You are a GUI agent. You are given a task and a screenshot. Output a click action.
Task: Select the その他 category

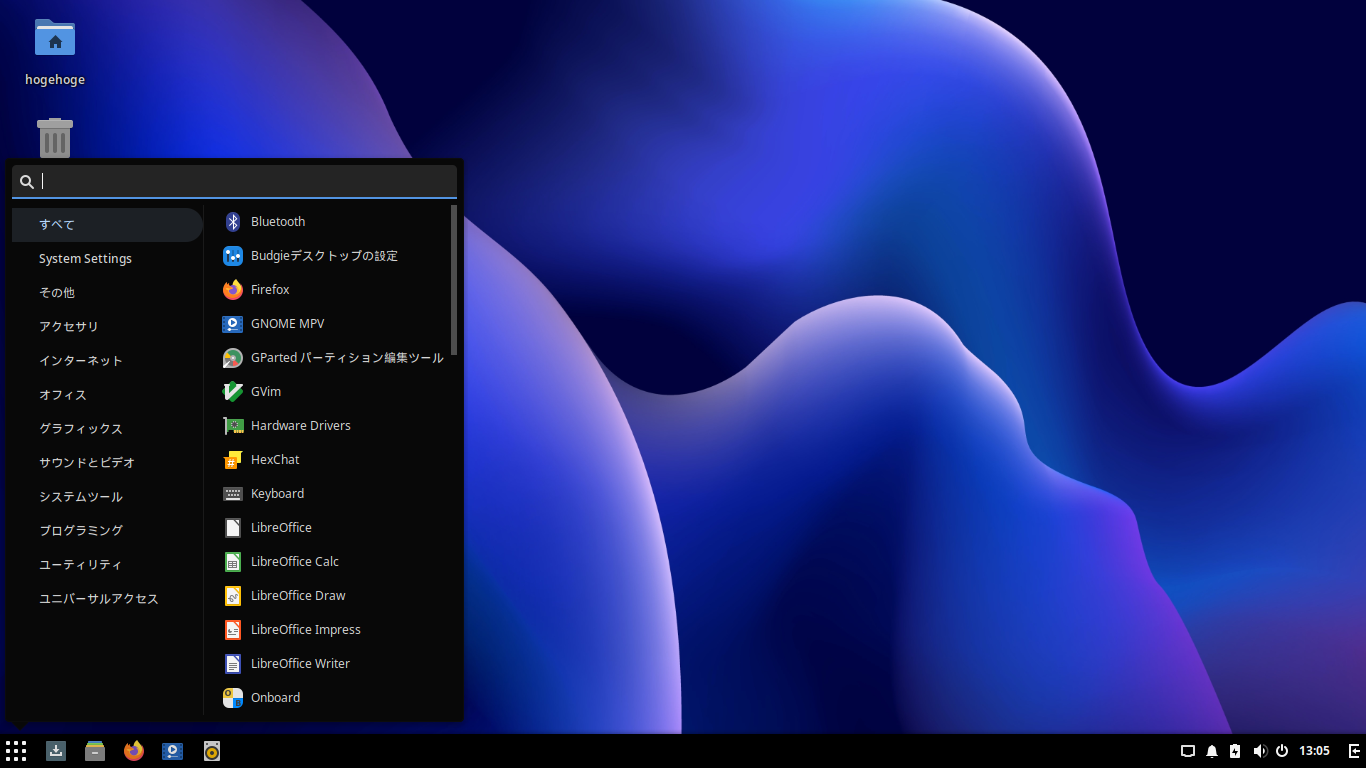pyautogui.click(x=107, y=293)
